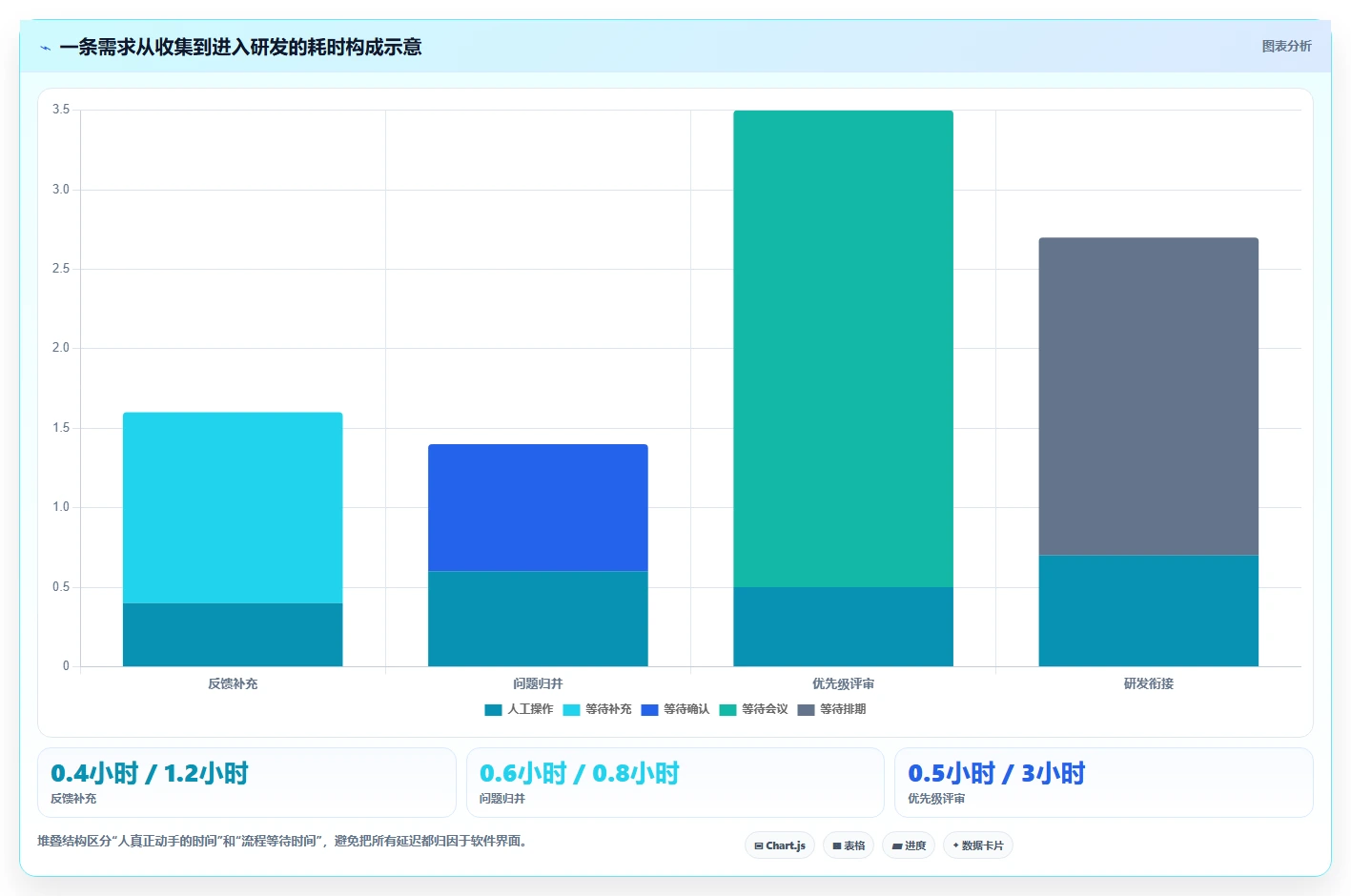Click the 人工操作 base segment of 问题归并 bar
Image resolution: width=1351 pixels, height=896 pixels.
(x=538, y=619)
